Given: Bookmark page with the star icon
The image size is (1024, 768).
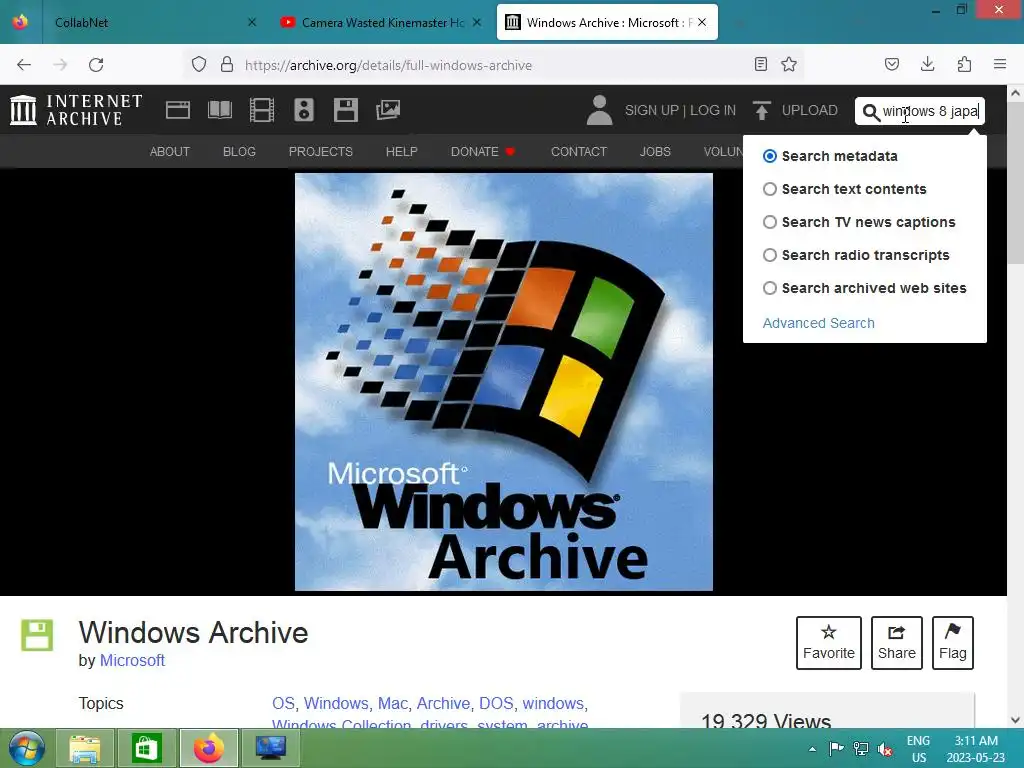Looking at the screenshot, I should 789,64.
